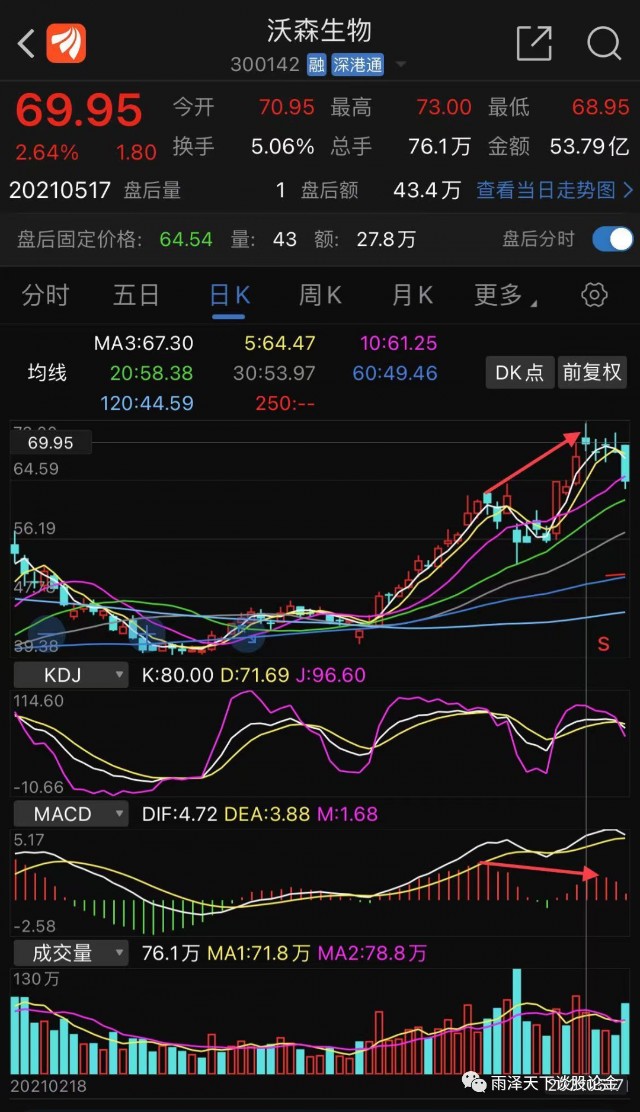Click after-hours amount 43.4万
Screen dimensions: 640x1112
427,190
